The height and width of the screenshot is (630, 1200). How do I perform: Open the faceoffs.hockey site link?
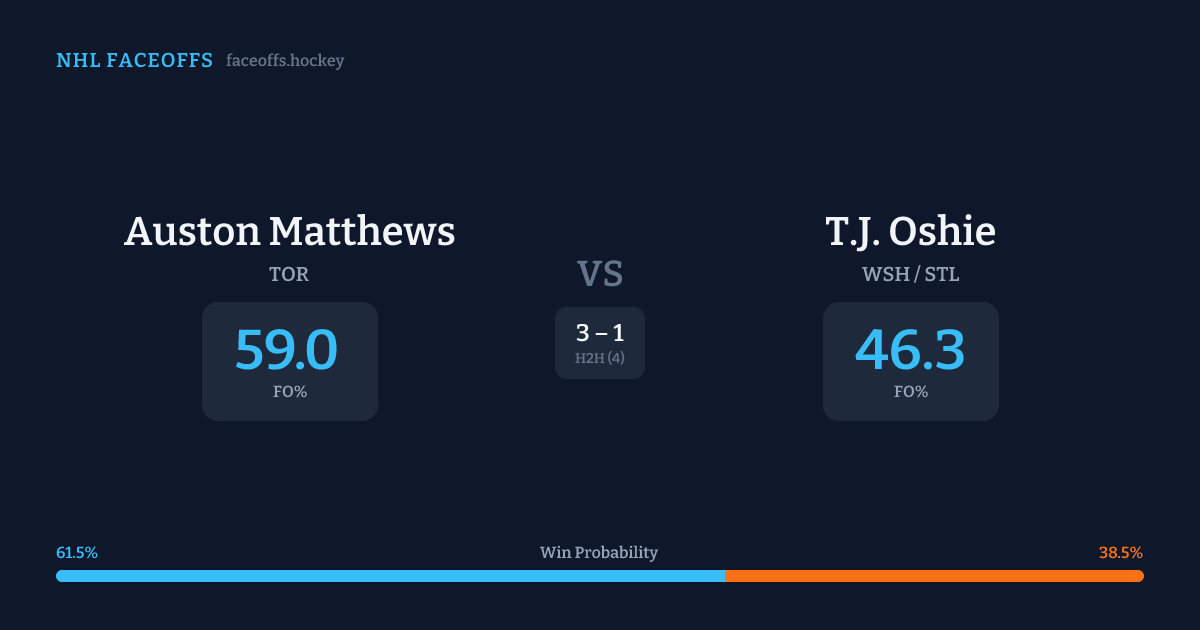click(285, 61)
